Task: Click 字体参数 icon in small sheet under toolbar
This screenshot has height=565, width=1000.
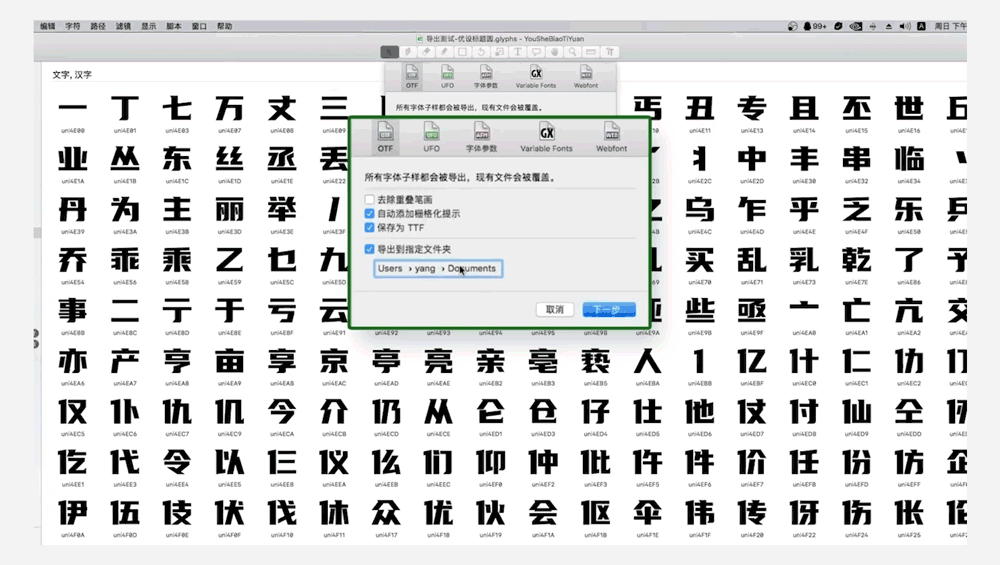Action: coord(485,76)
